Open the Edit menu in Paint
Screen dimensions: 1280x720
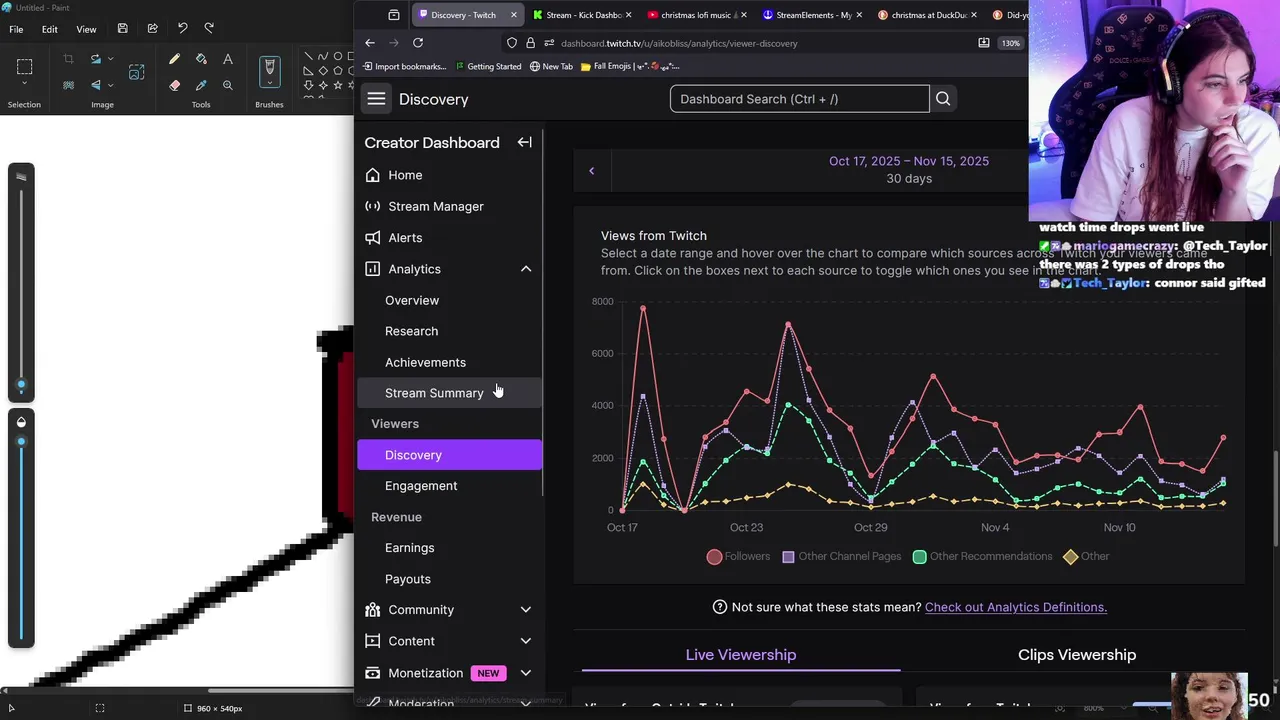coord(49,29)
